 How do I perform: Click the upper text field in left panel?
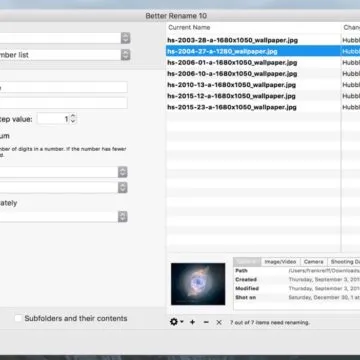tap(63, 87)
